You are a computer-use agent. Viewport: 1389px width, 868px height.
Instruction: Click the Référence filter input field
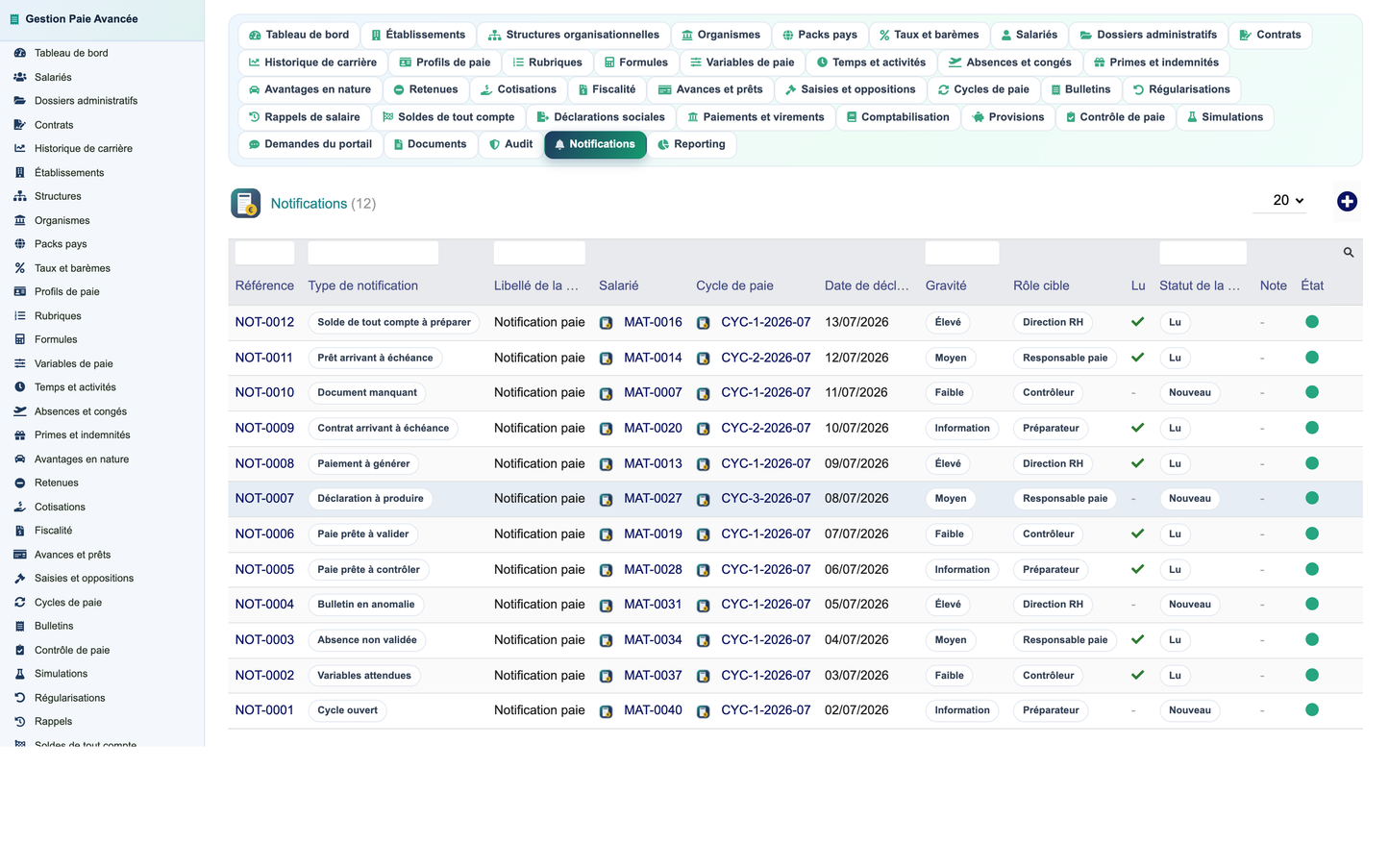[x=264, y=253]
